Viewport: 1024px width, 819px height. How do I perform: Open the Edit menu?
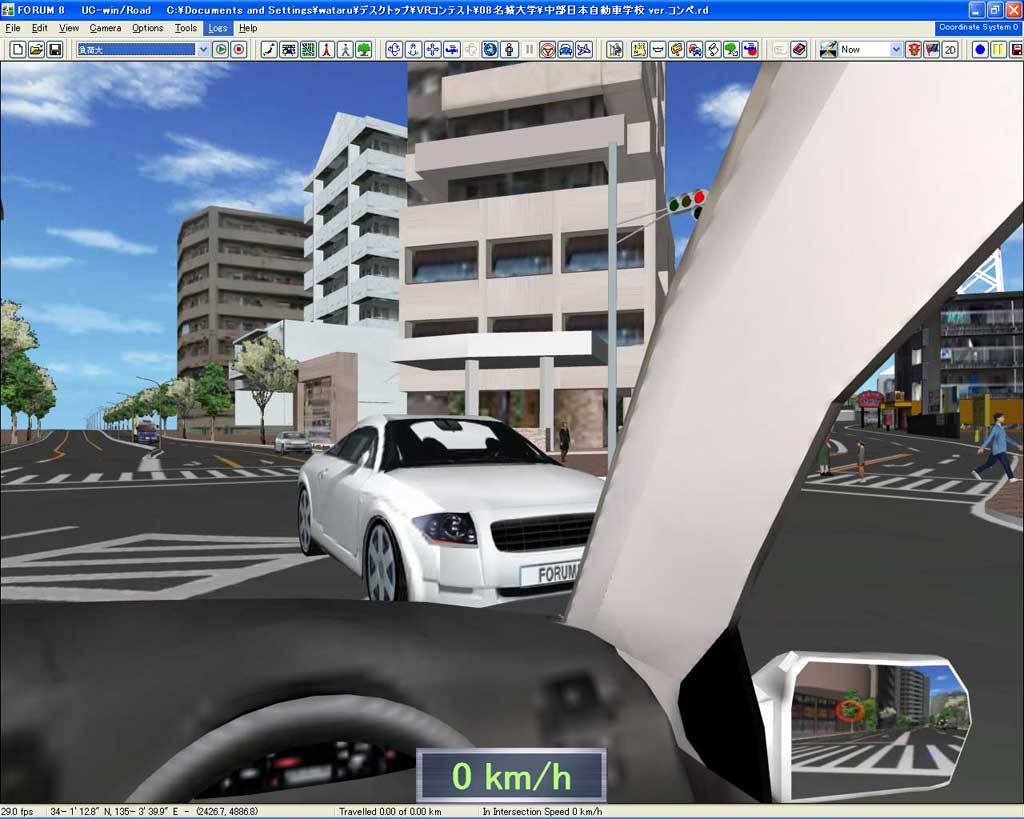click(x=39, y=28)
